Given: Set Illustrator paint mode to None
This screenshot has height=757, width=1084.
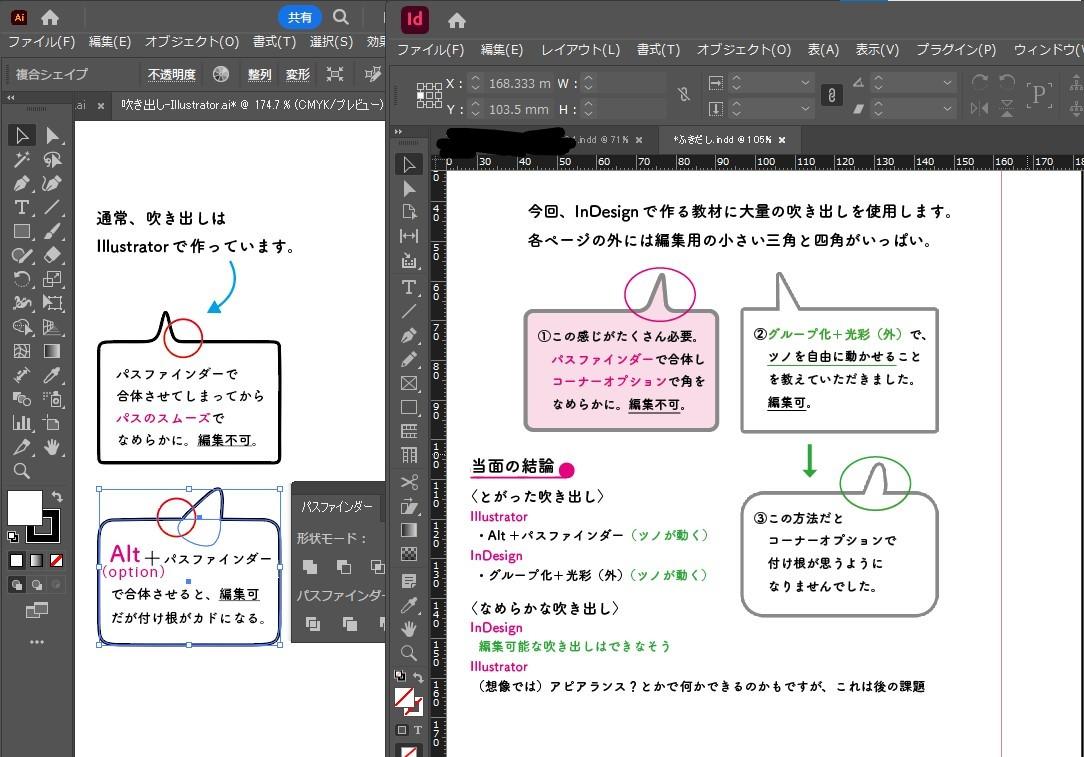Looking at the screenshot, I should tap(57, 561).
